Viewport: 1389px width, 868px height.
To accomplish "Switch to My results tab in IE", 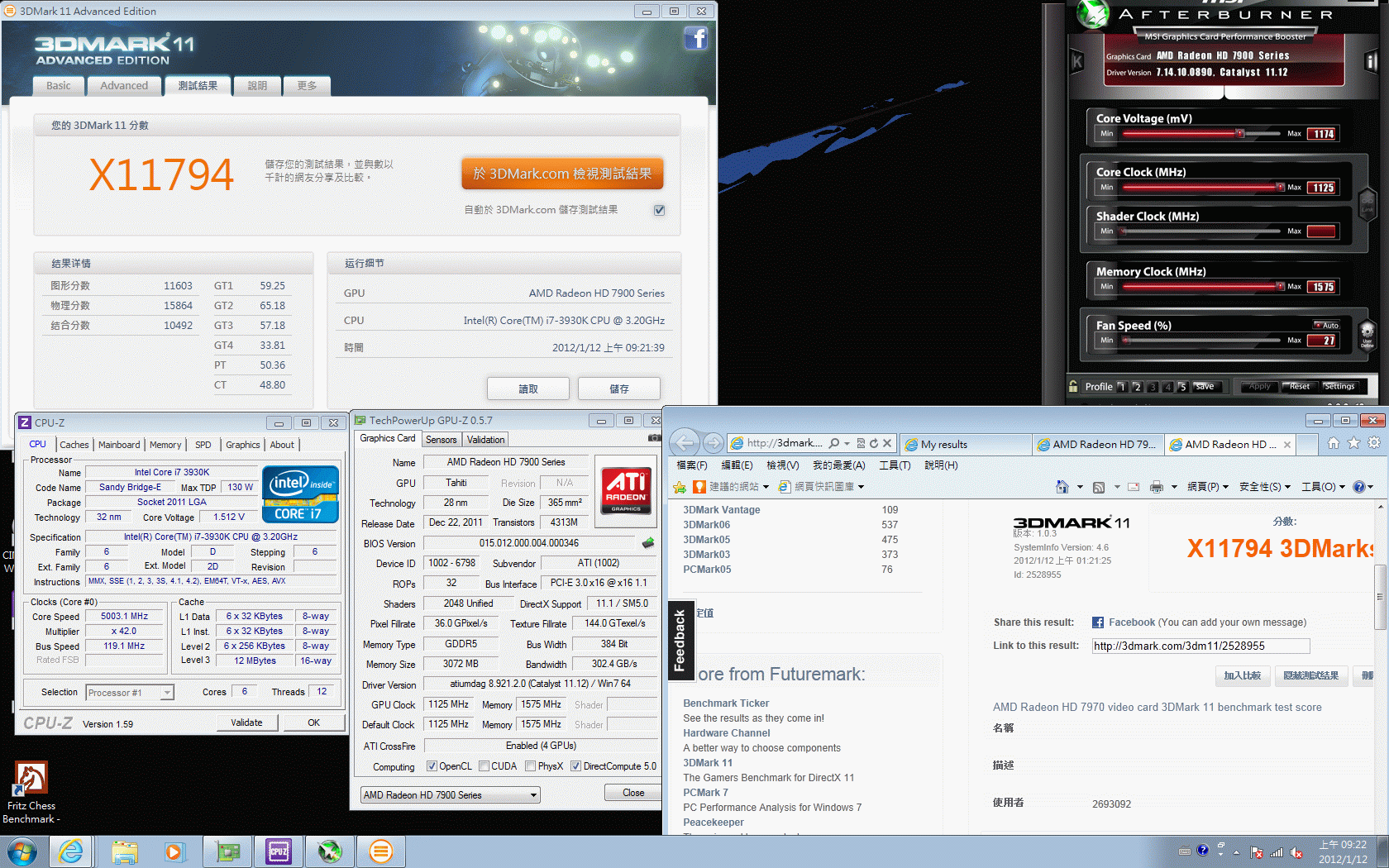I will [x=965, y=445].
